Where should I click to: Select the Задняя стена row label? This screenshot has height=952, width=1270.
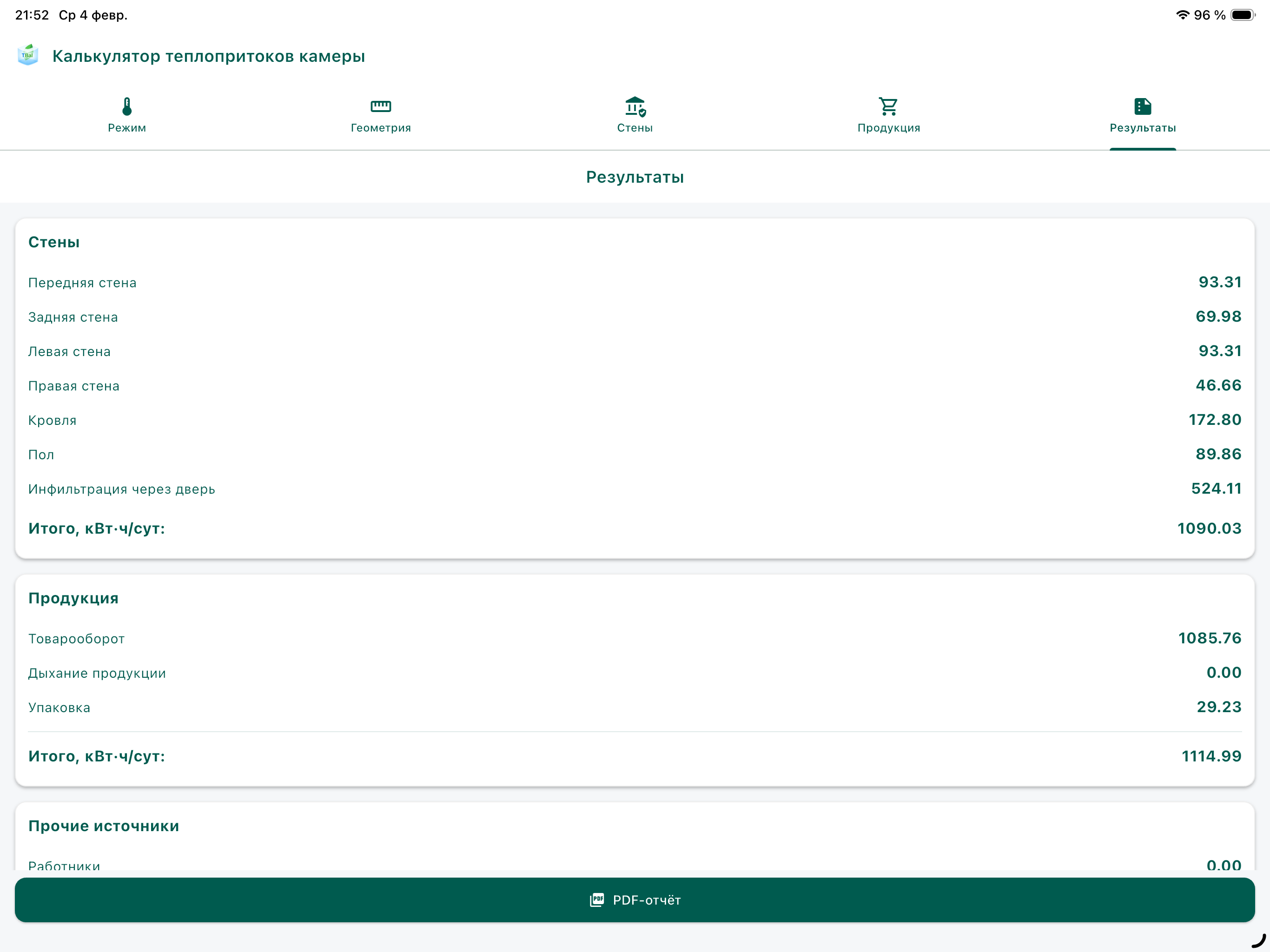pos(73,317)
